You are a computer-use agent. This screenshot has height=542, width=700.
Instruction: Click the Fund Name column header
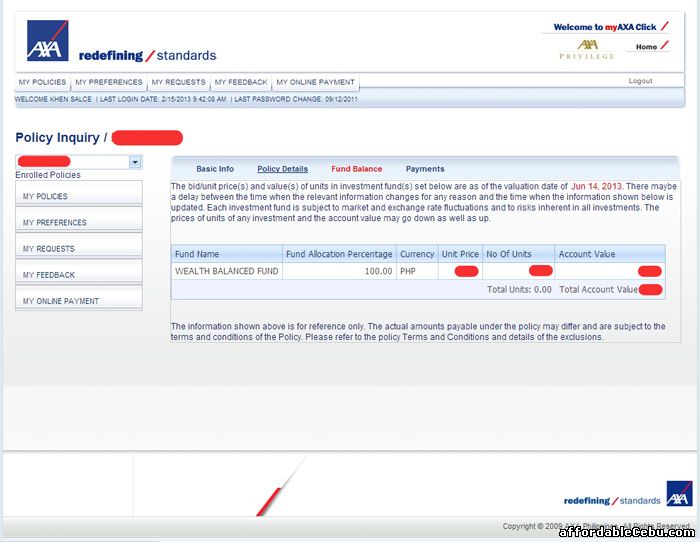click(227, 254)
